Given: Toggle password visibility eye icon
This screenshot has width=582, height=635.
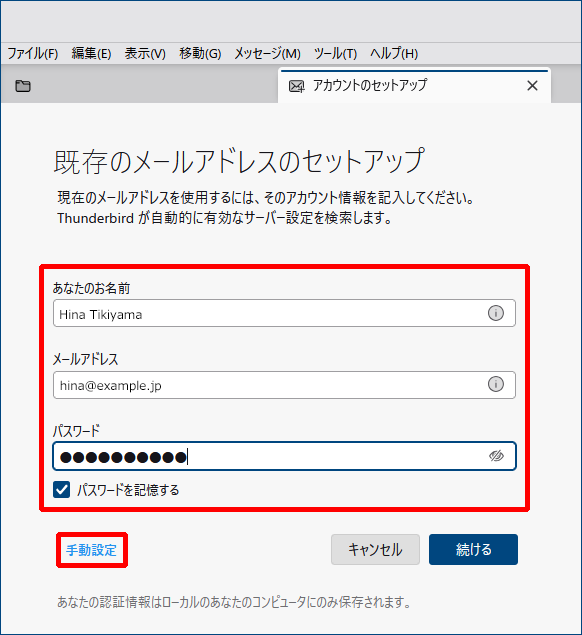Looking at the screenshot, I should point(496,456).
